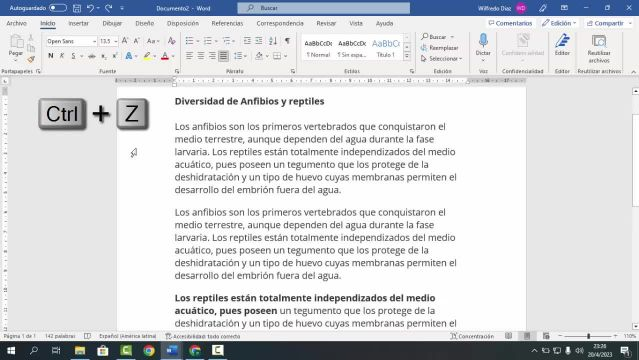Click the decrease indent icon
The height and width of the screenshot is (360, 639).
tap(247, 41)
